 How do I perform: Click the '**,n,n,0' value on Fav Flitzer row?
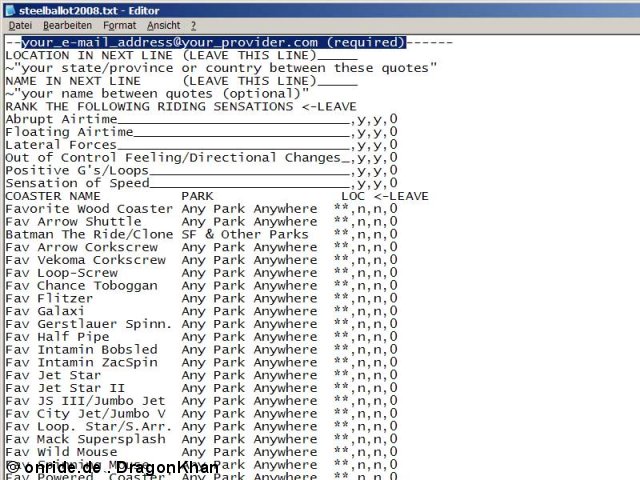[365, 298]
